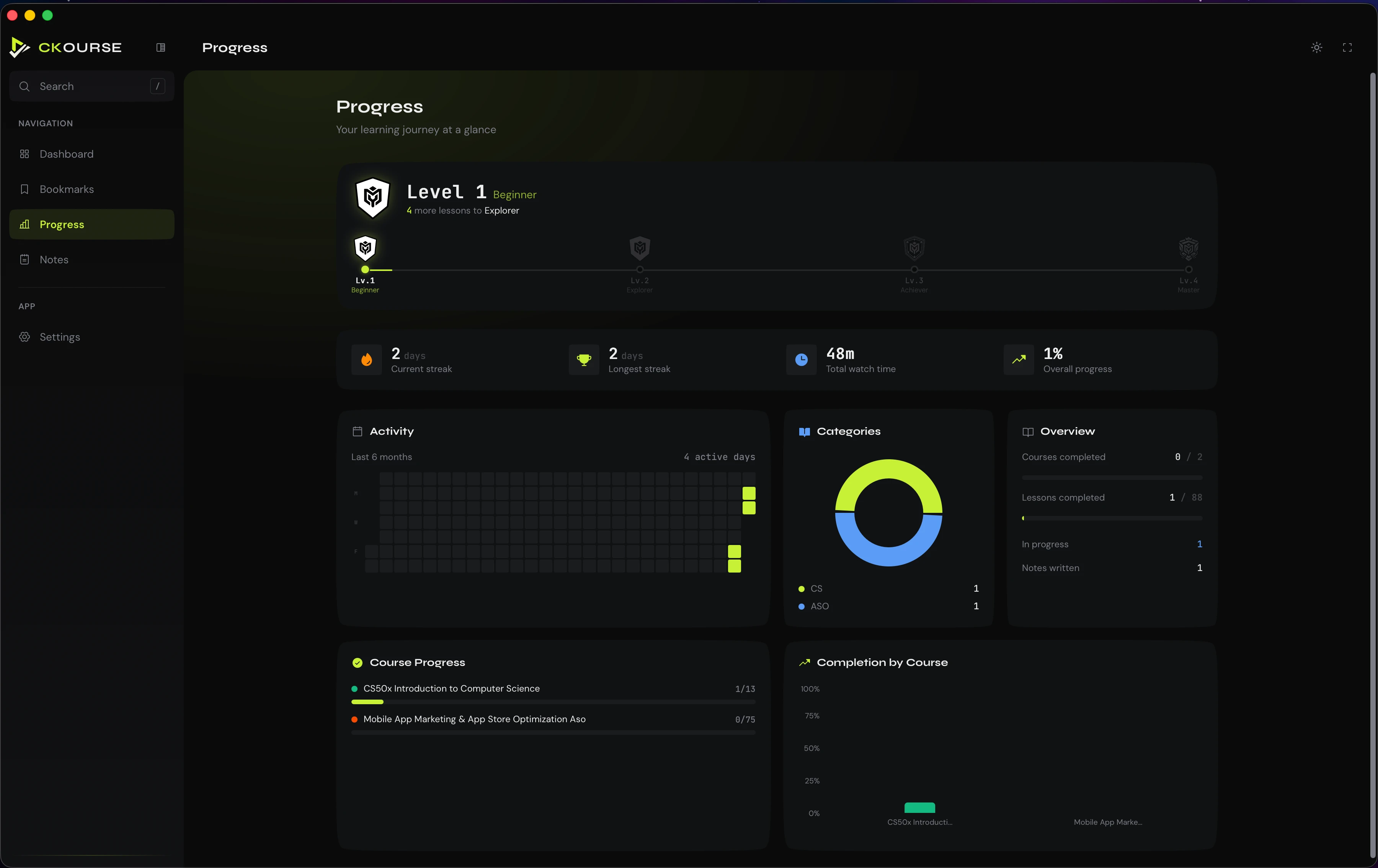Click the green CS50x completion bar
The height and width of the screenshot is (868, 1378).
(919, 808)
